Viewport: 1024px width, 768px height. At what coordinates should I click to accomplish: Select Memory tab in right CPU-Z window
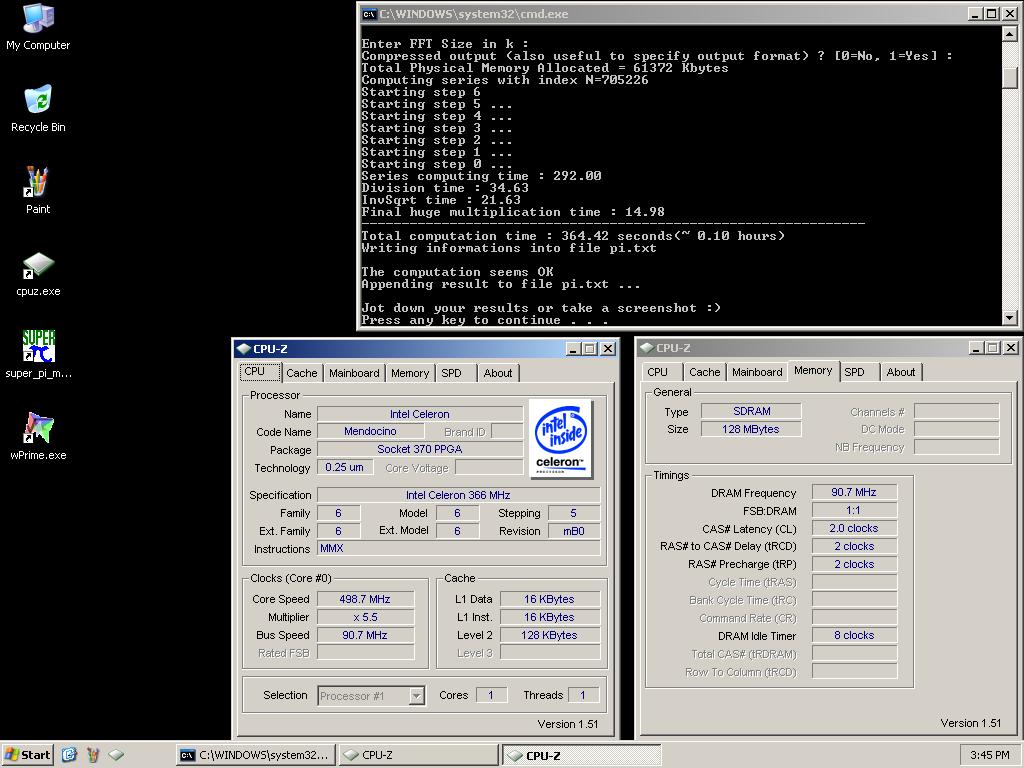click(x=813, y=370)
